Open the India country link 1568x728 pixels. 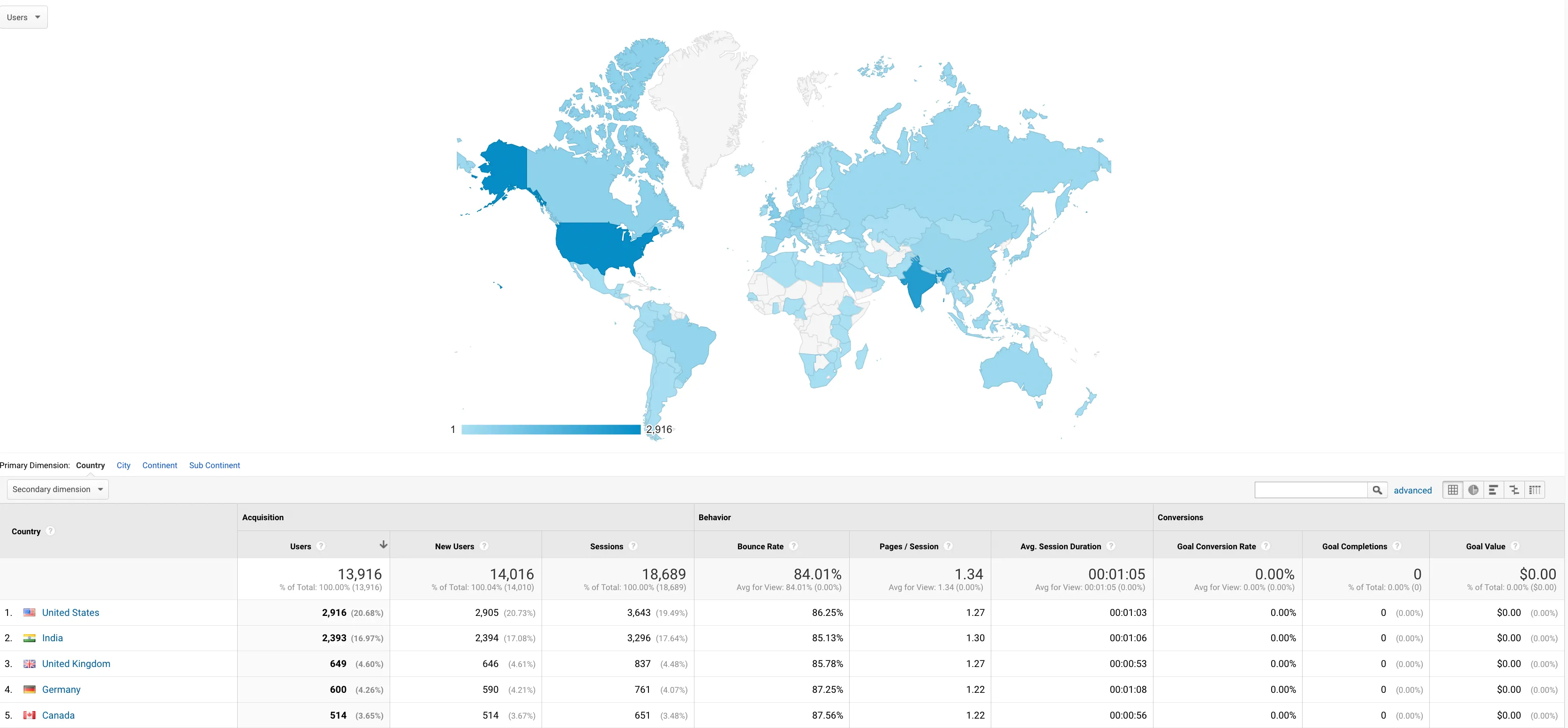pos(53,638)
